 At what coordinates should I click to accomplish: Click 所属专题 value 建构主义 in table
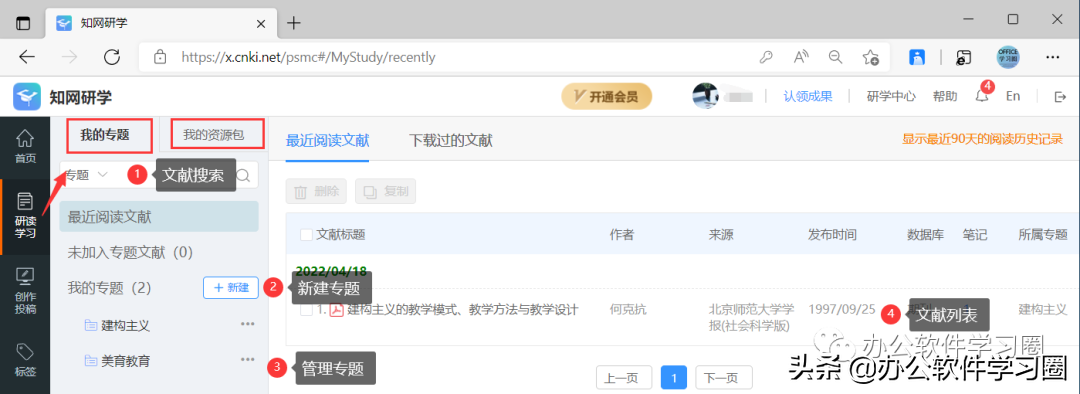[1043, 309]
